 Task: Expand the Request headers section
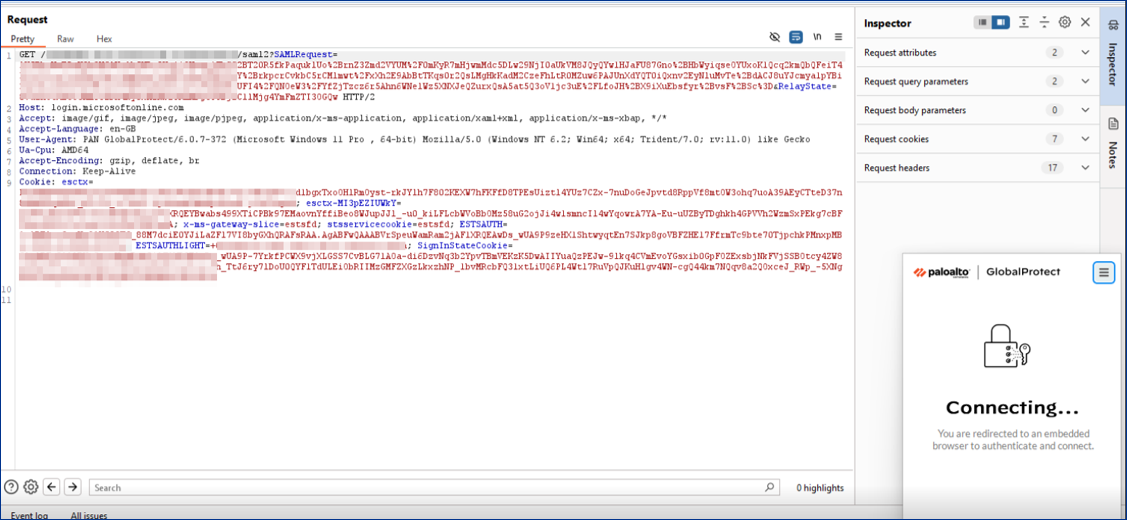[1086, 168]
